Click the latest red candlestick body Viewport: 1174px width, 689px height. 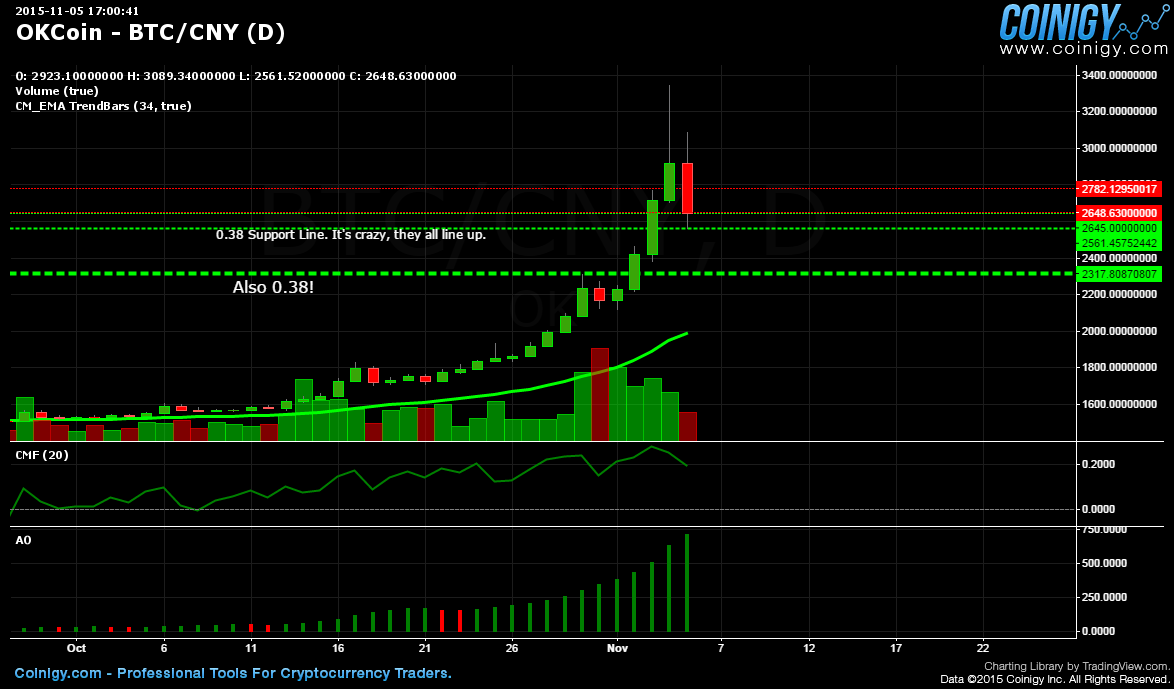tap(687, 188)
